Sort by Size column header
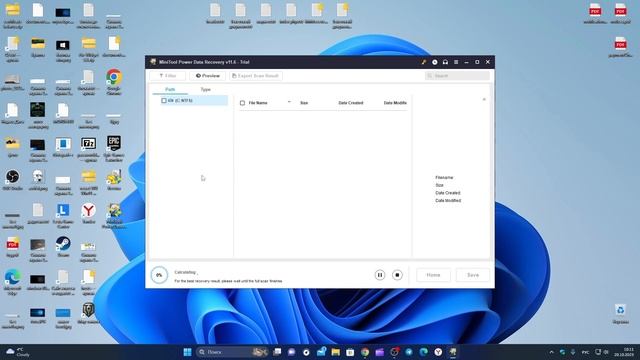 coord(304,103)
